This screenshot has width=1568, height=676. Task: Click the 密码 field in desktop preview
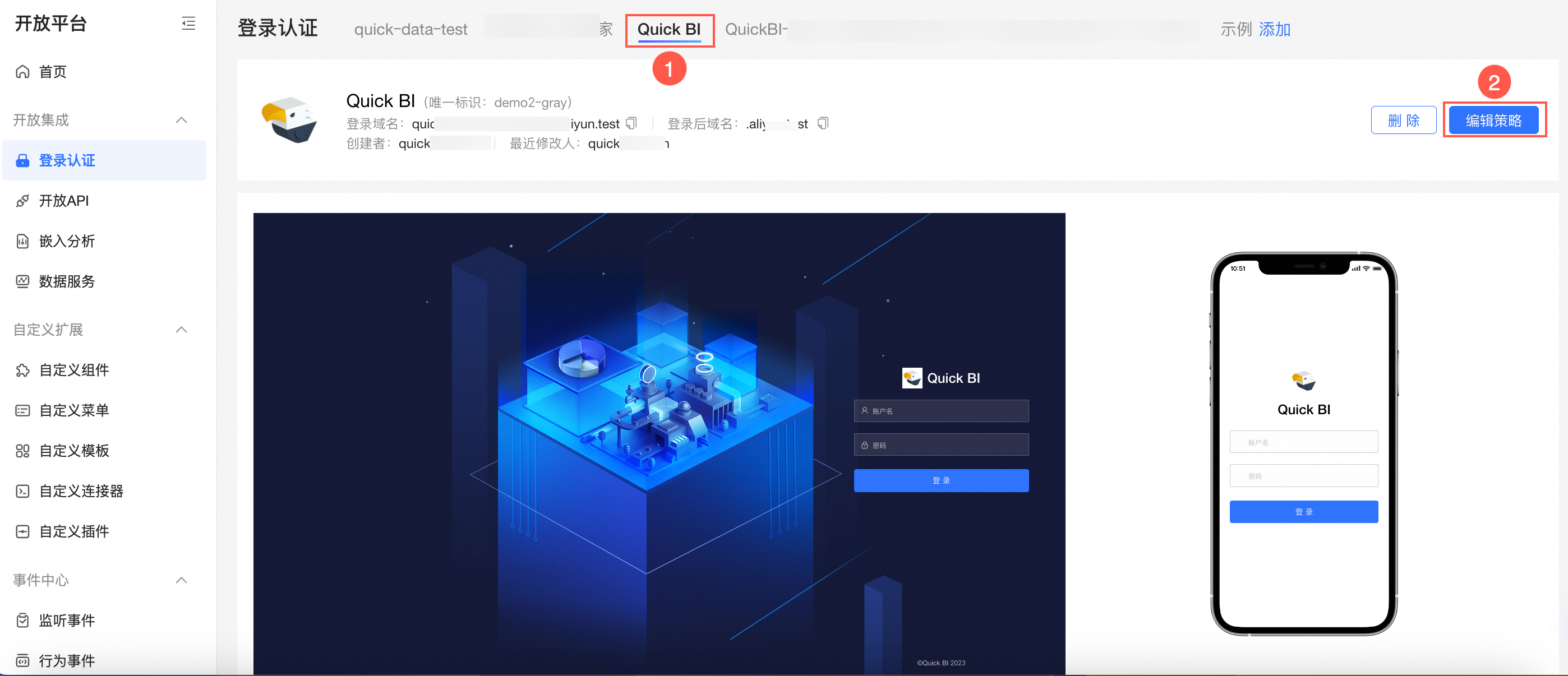pyautogui.click(x=941, y=445)
